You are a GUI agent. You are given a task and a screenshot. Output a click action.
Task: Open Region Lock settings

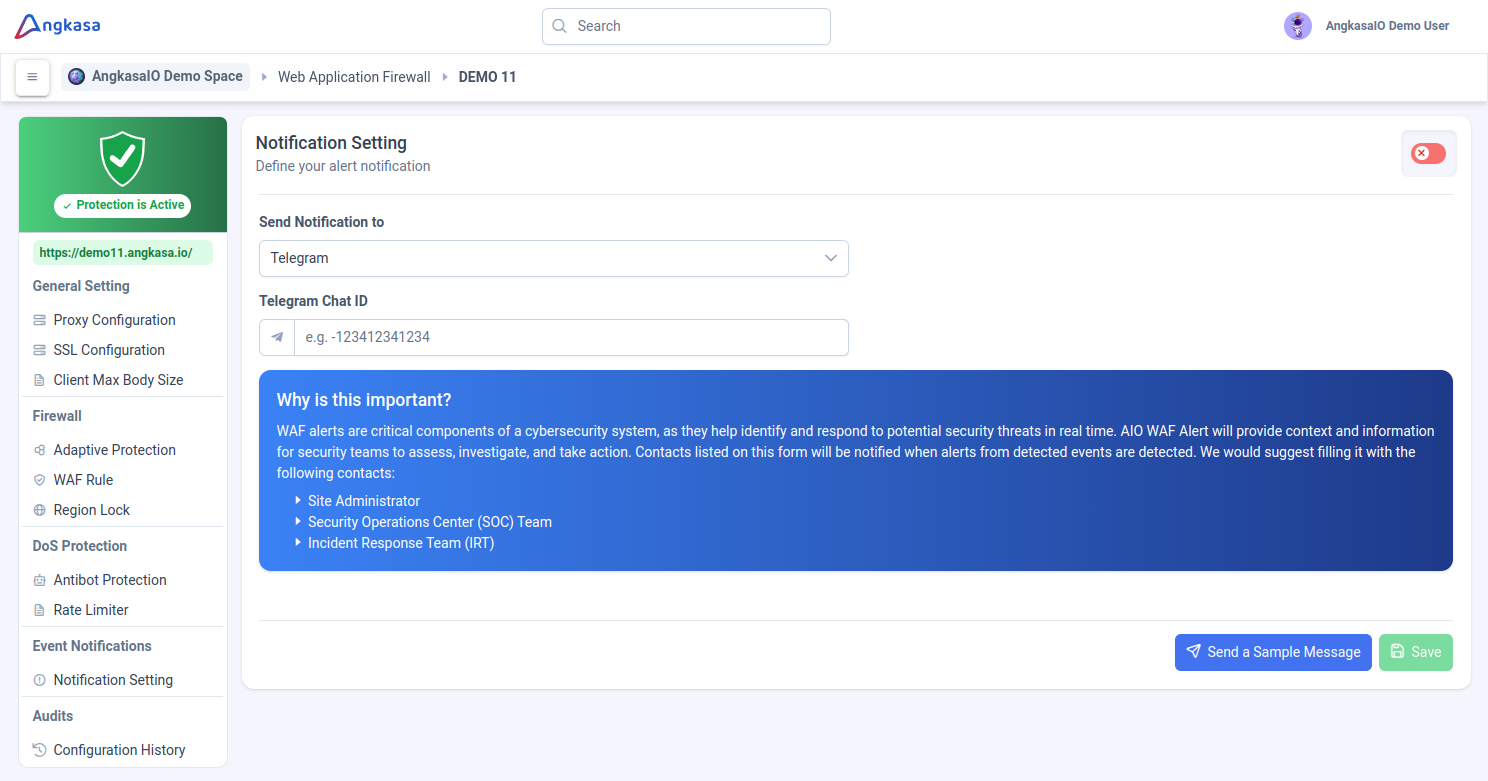(92, 510)
